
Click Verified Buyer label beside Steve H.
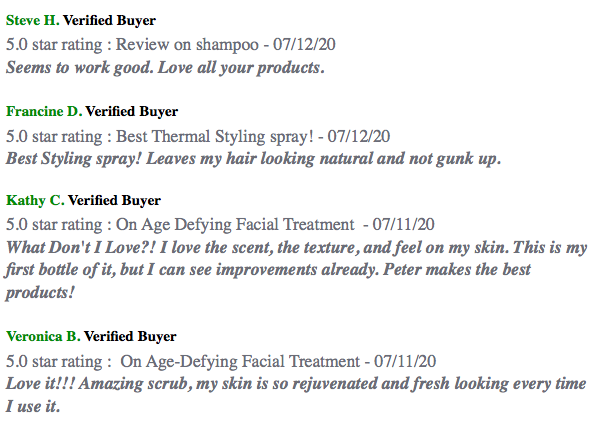pos(109,21)
